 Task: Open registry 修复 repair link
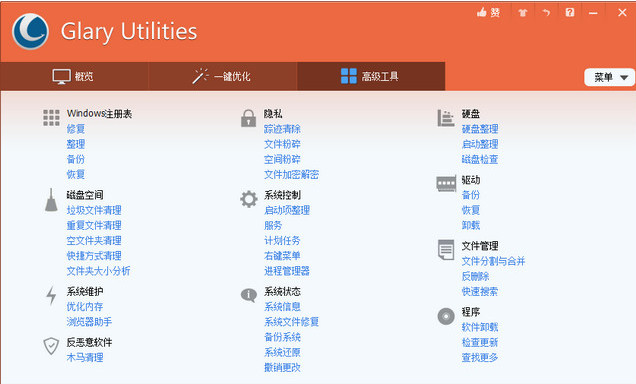point(76,129)
